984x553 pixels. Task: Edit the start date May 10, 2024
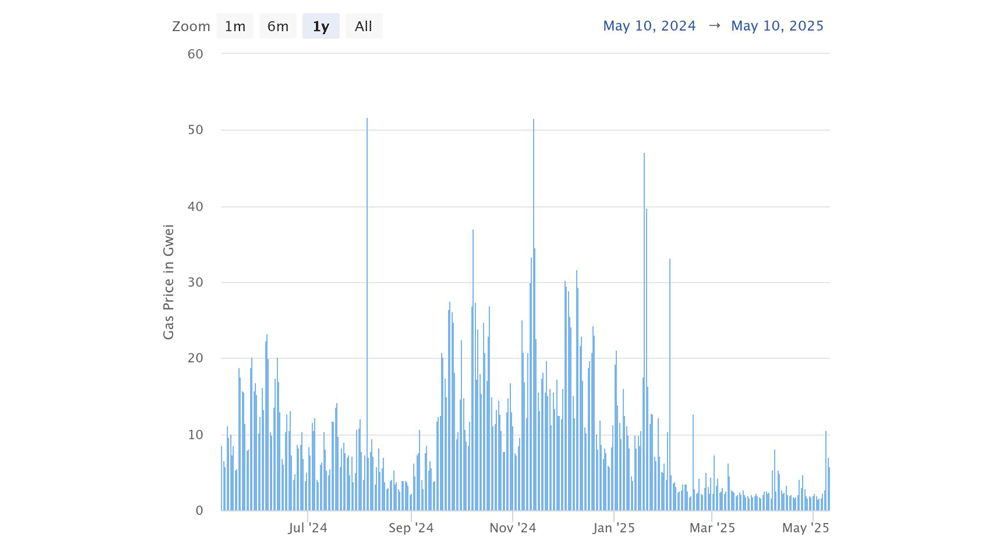649,26
